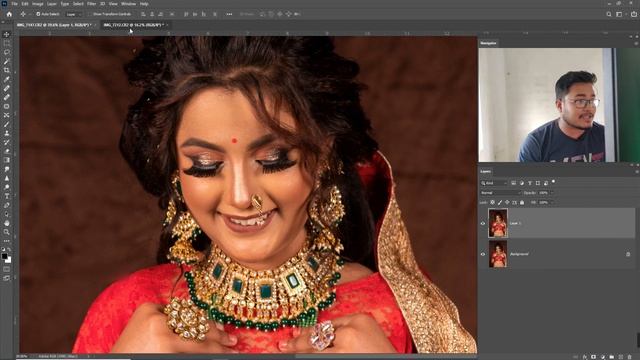This screenshot has height=360, width=640.
Task: Filter for adjustment layers
Action: pyautogui.click(x=522, y=183)
